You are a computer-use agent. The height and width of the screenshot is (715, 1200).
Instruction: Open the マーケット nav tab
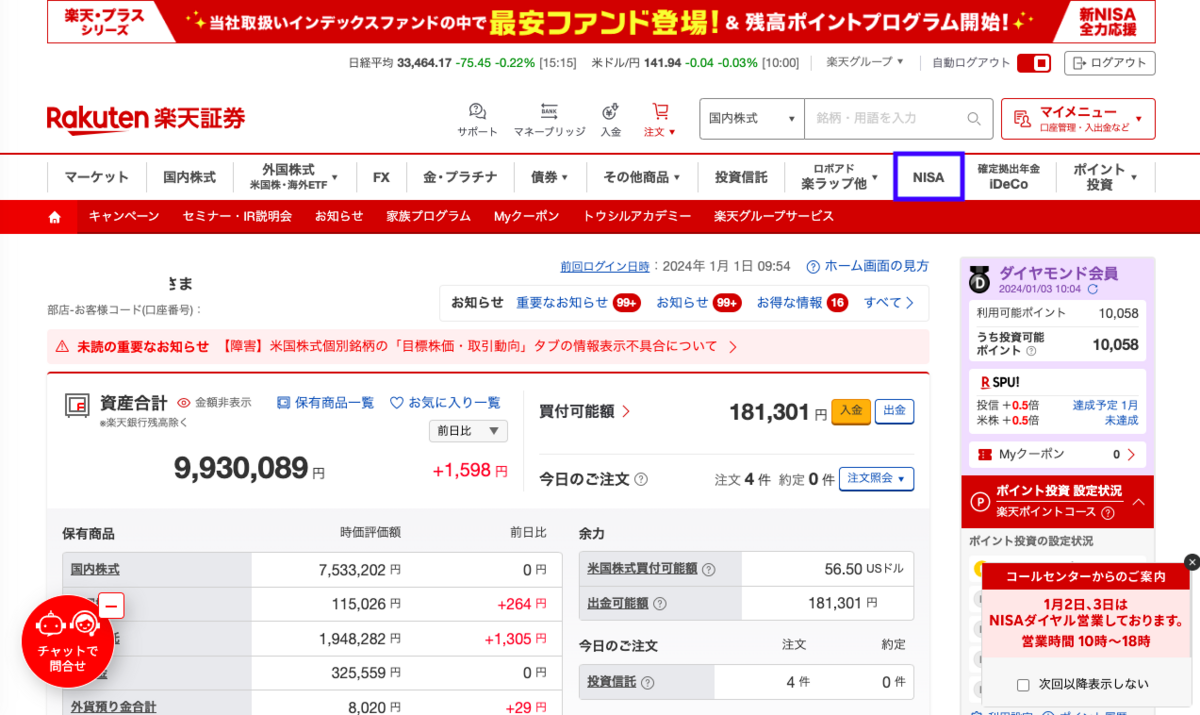[97, 177]
